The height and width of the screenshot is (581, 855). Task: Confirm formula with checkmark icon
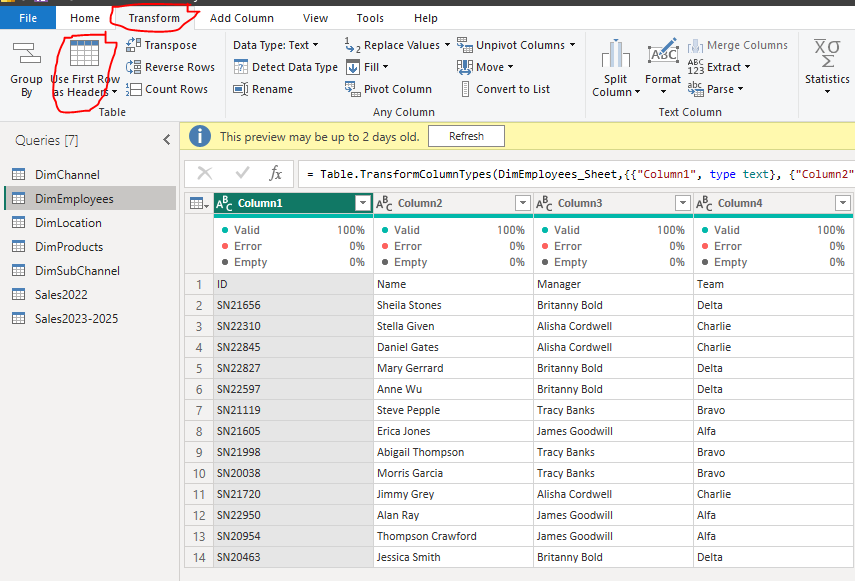point(242,173)
